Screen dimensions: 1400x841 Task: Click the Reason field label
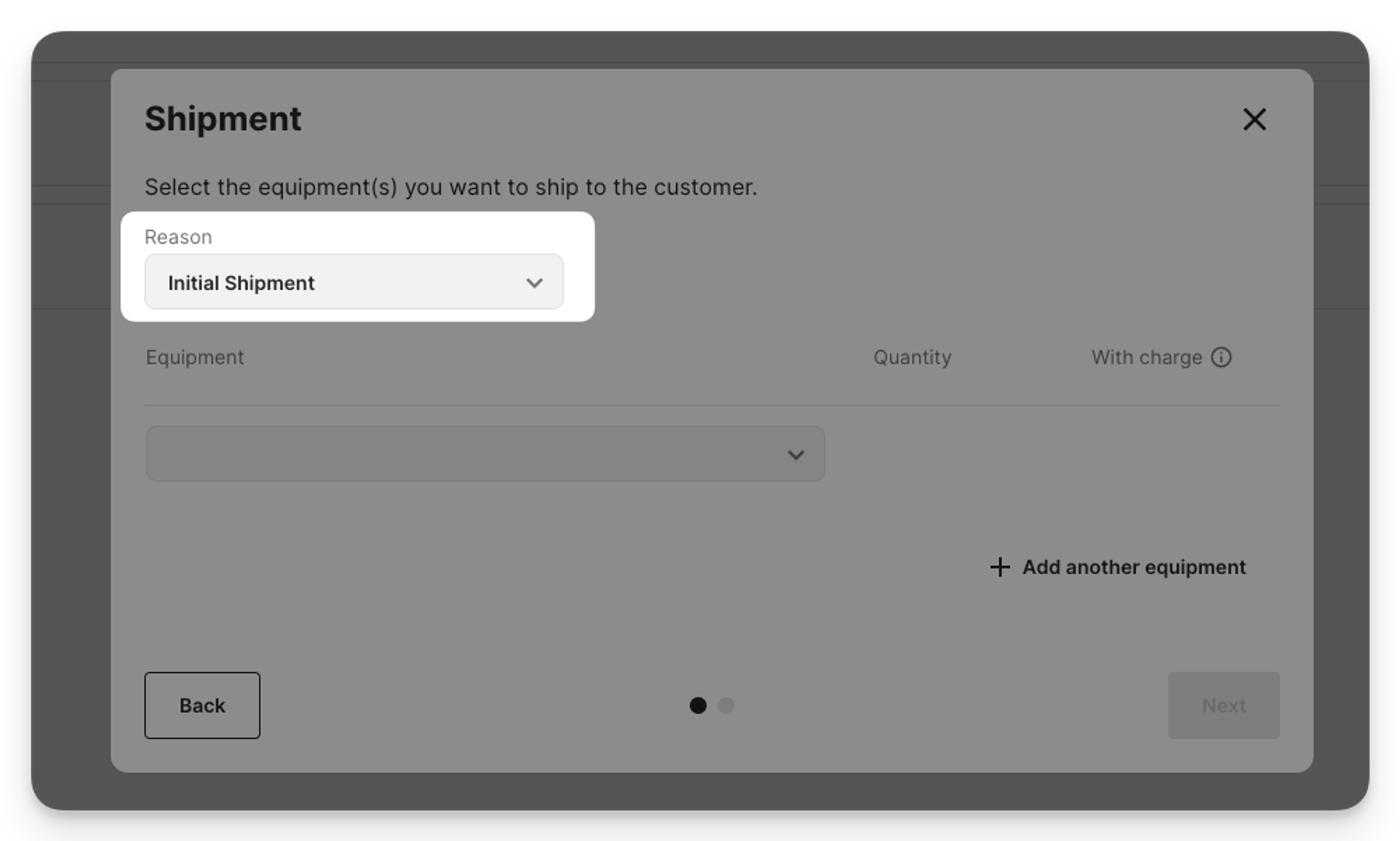(x=178, y=237)
